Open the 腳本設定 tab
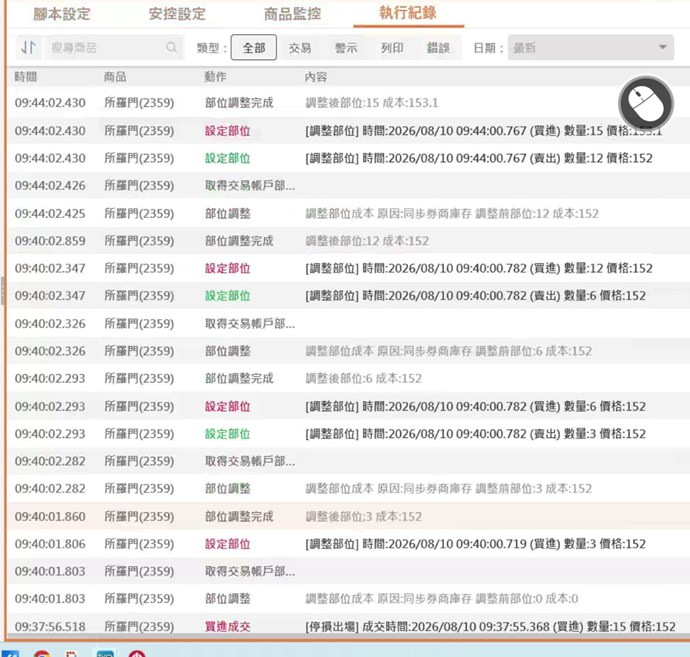 coord(62,14)
